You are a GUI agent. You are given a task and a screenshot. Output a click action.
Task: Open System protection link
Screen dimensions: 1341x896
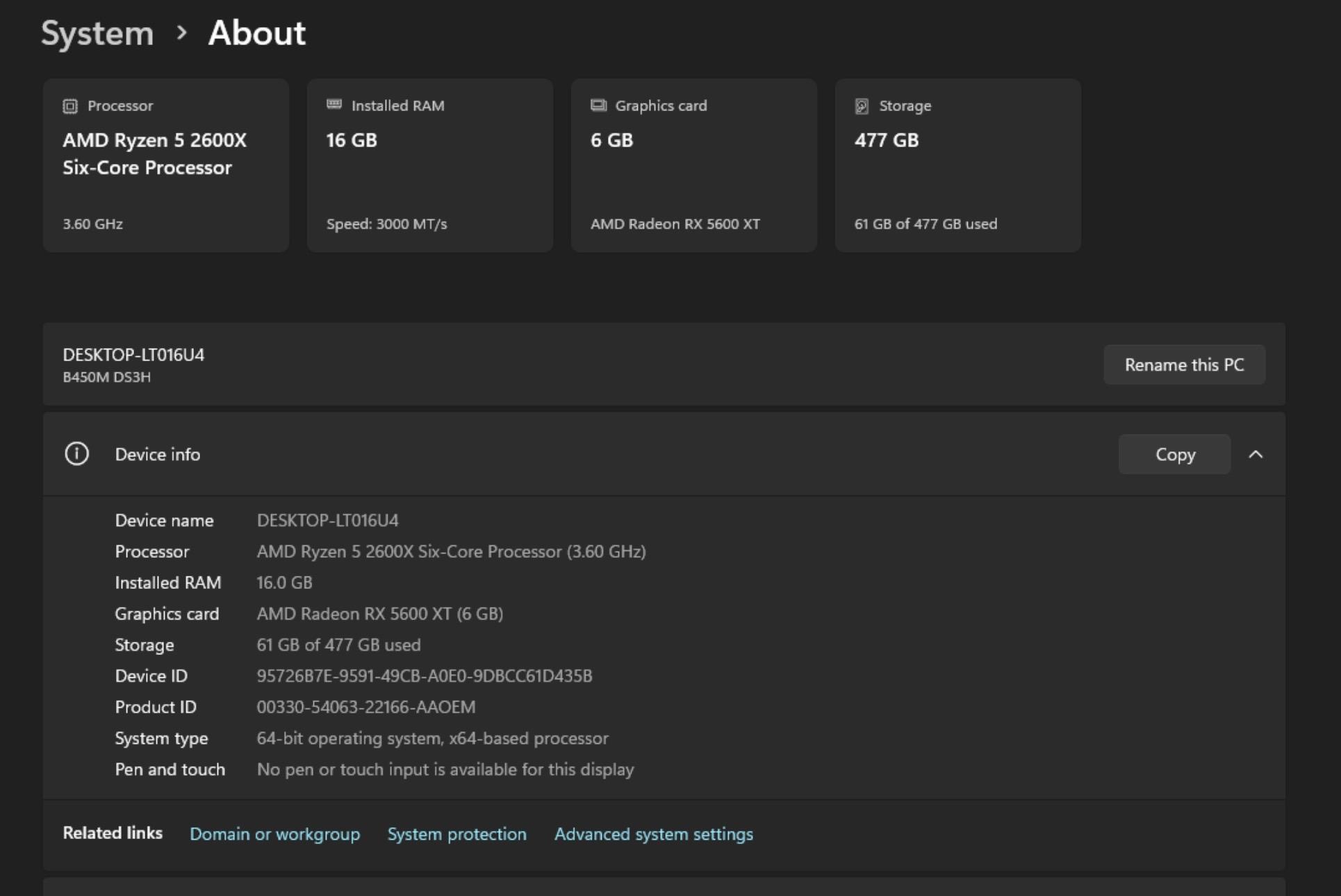(456, 834)
